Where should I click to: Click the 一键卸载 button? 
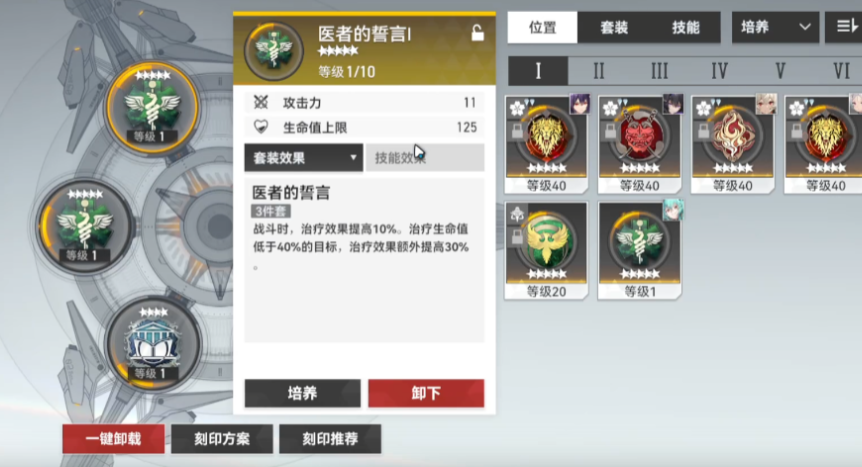coord(113,439)
